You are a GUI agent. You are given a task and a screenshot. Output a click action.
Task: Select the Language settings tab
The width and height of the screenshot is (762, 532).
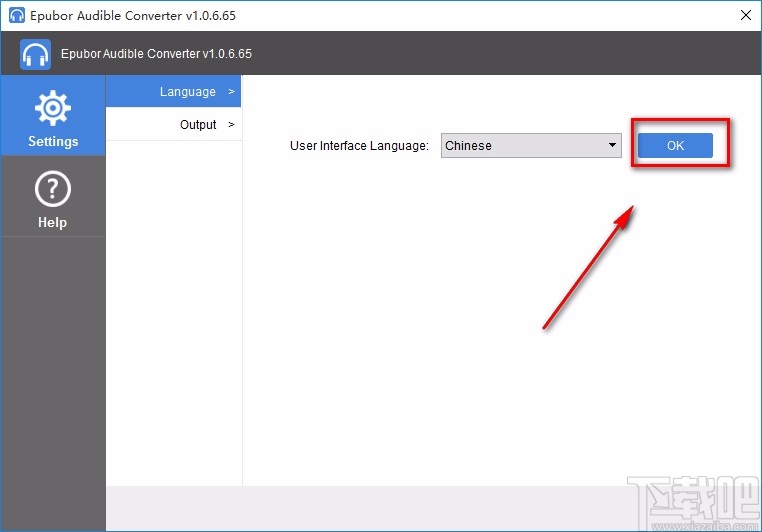(173, 91)
